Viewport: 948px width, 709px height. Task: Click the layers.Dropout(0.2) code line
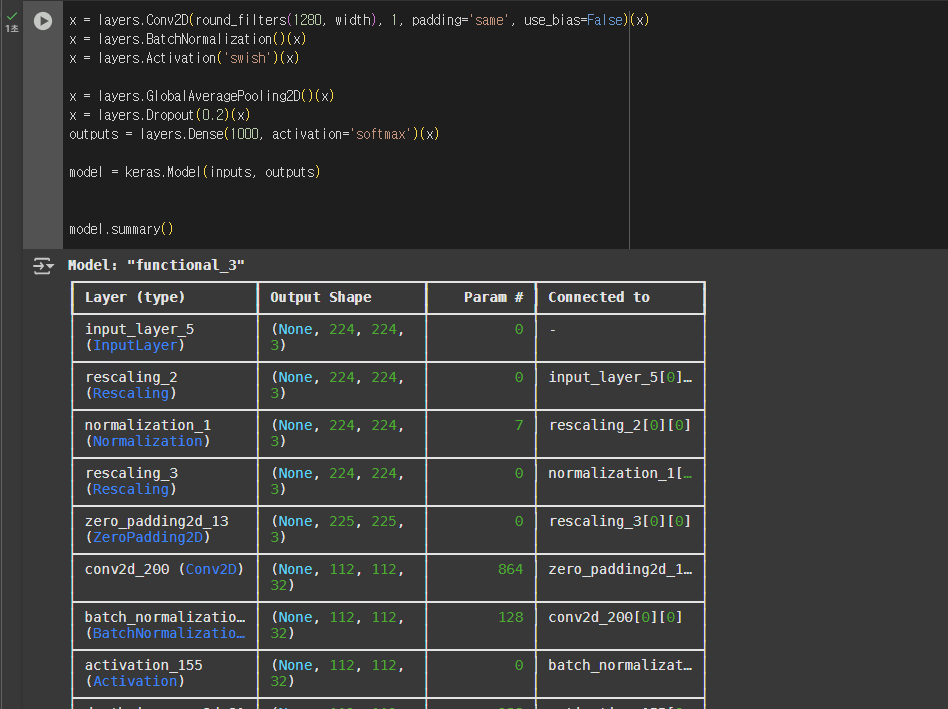[x=160, y=115]
